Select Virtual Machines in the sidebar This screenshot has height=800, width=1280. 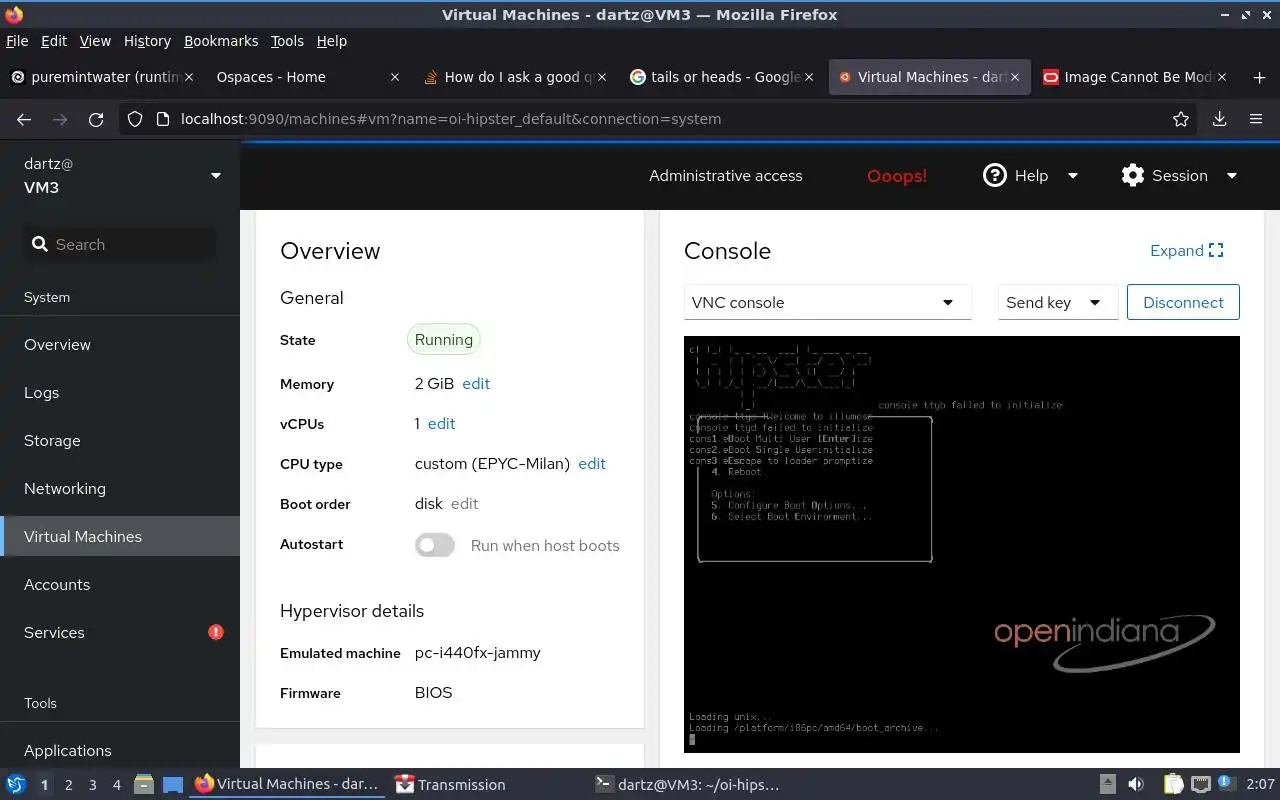pyautogui.click(x=120, y=536)
